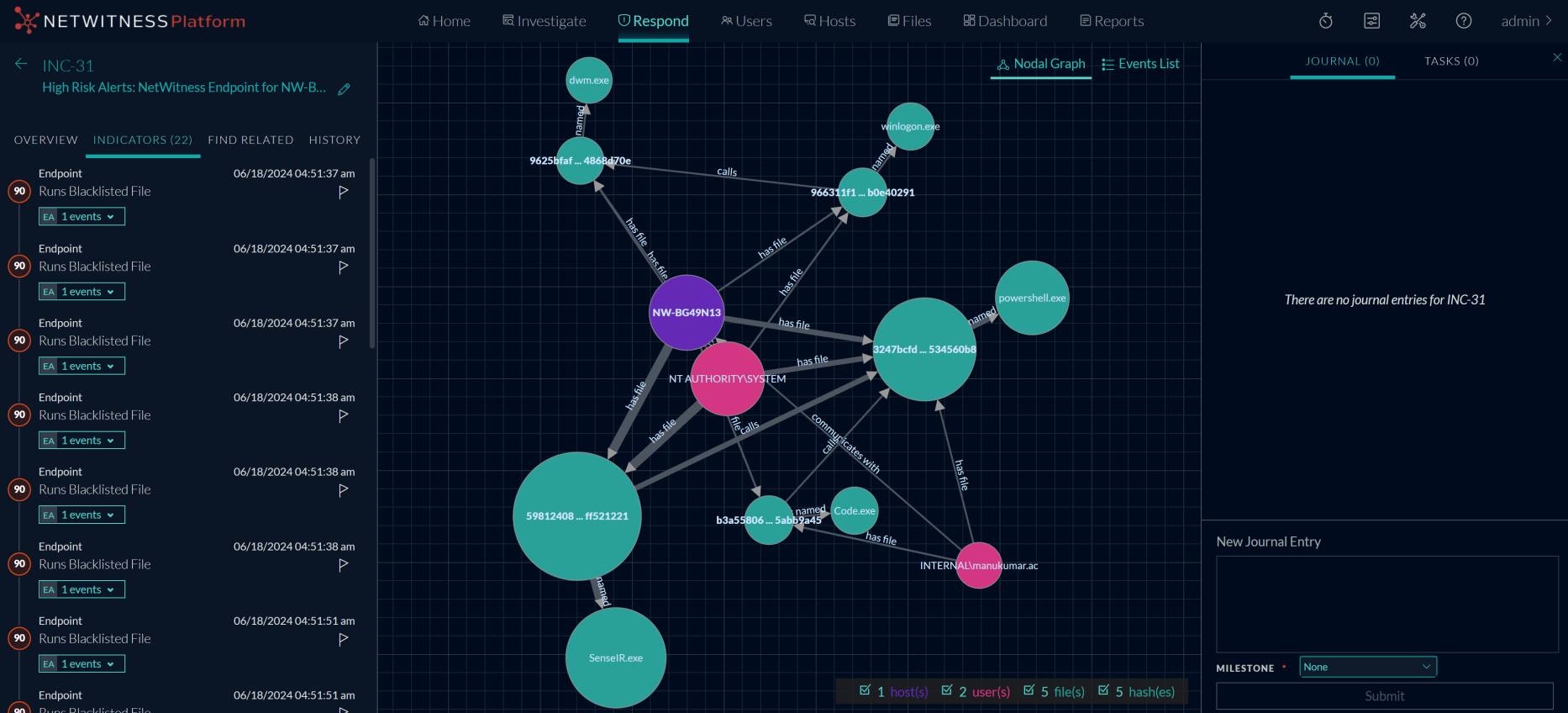Go to Hosts in the top navigation
This screenshot has height=713, width=1568.
829,21
